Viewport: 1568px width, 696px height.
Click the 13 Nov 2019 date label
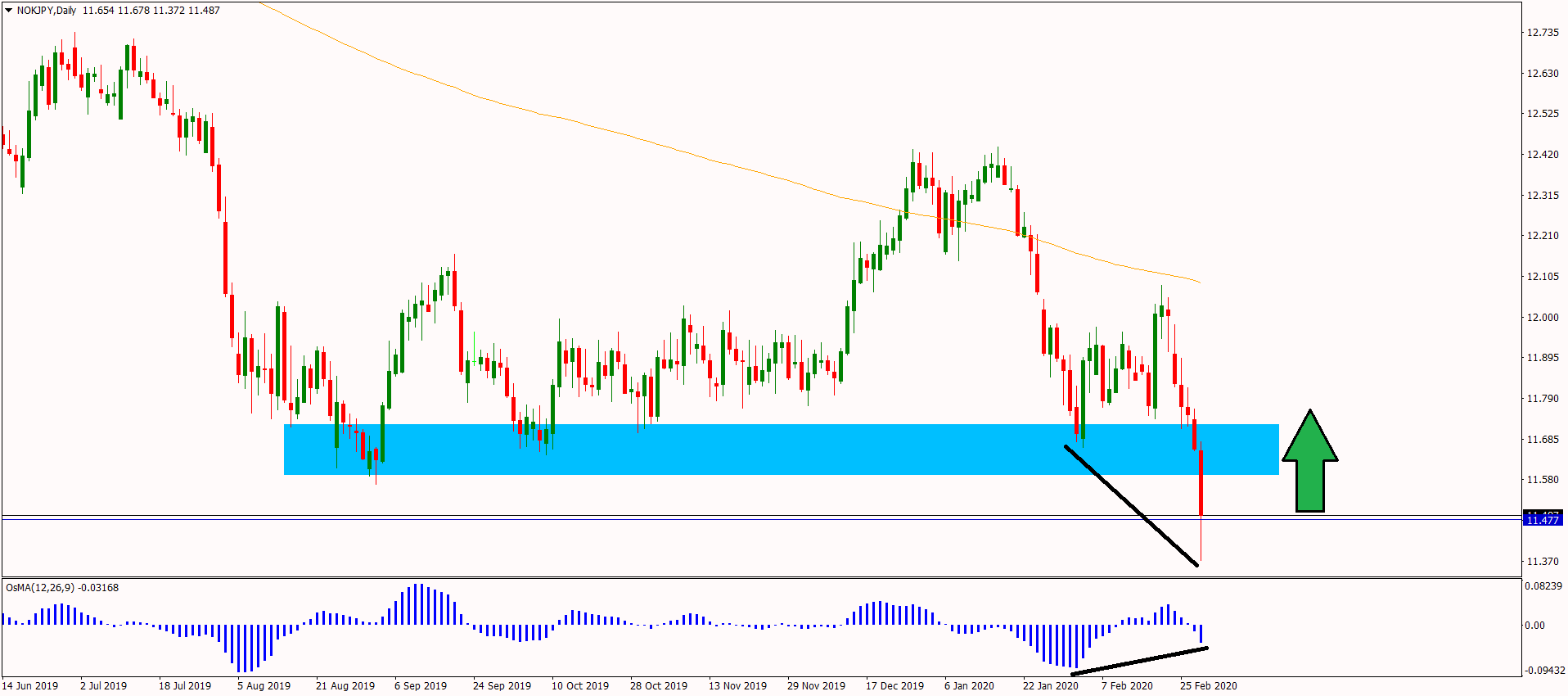point(738,686)
